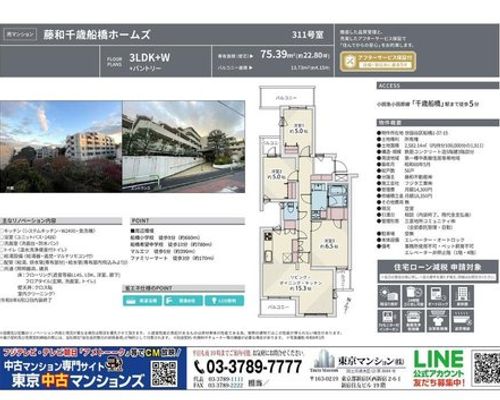500x400 pixels.
Task: Click the LED lighting bulb badge
Action: (x=224, y=301)
